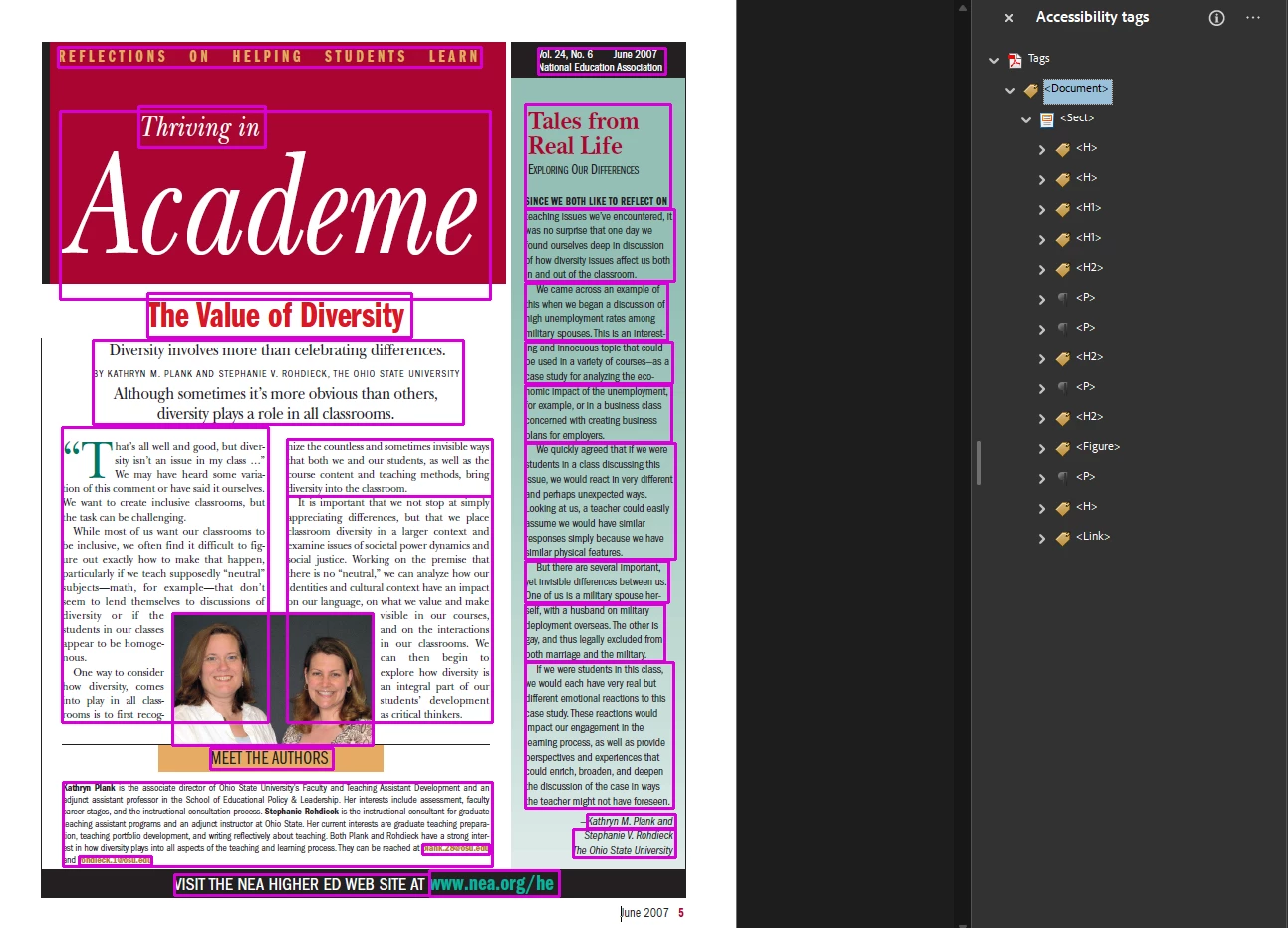Open the Accessibility tags info icon
This screenshot has width=1288, height=928.
tap(1216, 18)
